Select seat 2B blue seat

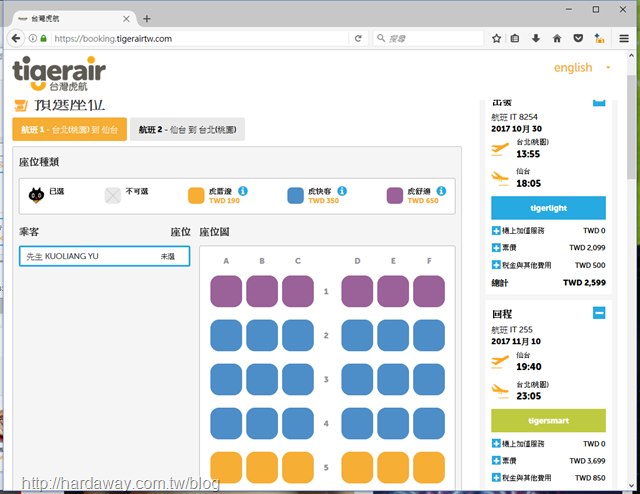click(262, 335)
